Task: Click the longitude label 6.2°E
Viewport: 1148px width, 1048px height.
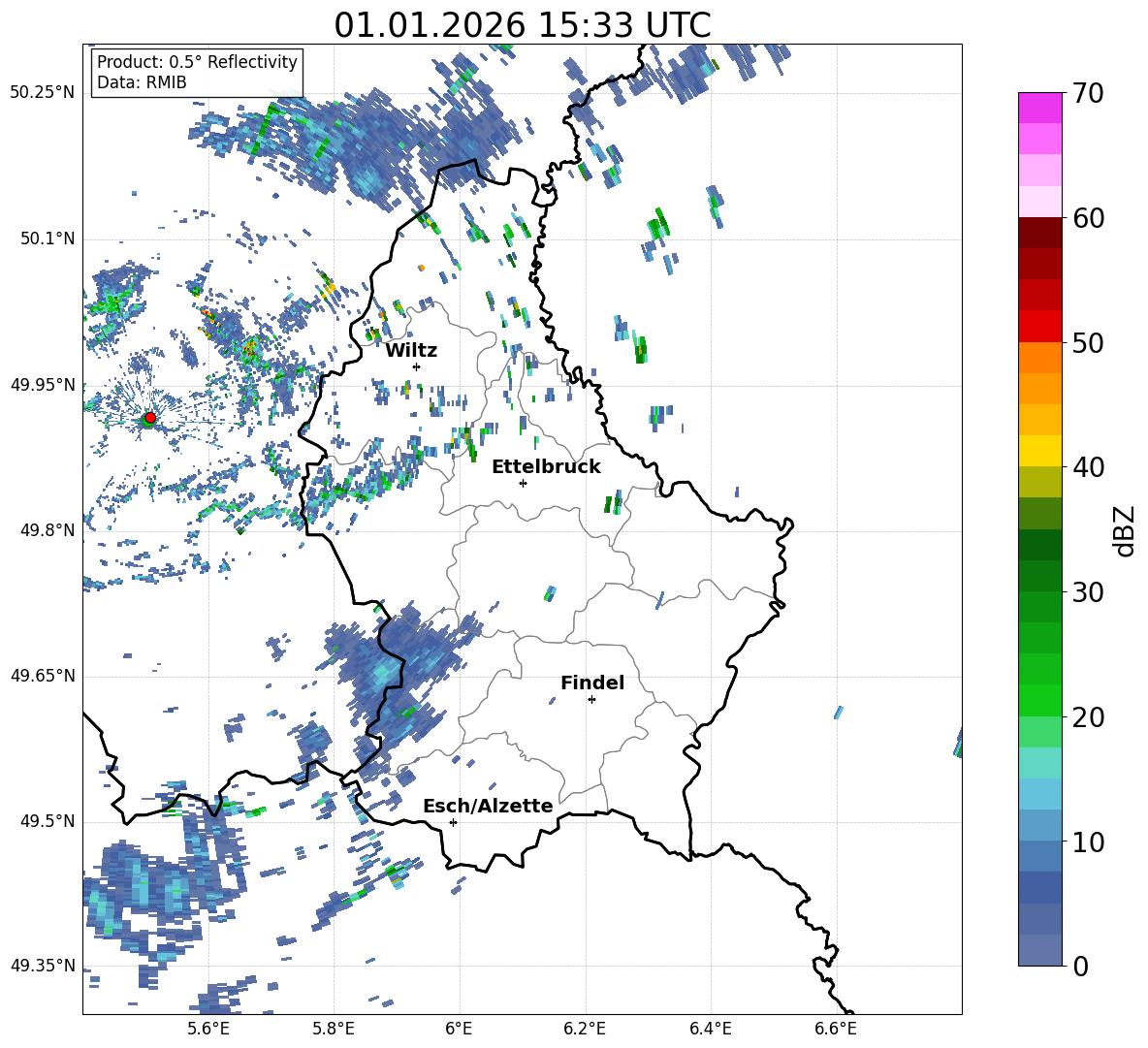Action: 585,1029
